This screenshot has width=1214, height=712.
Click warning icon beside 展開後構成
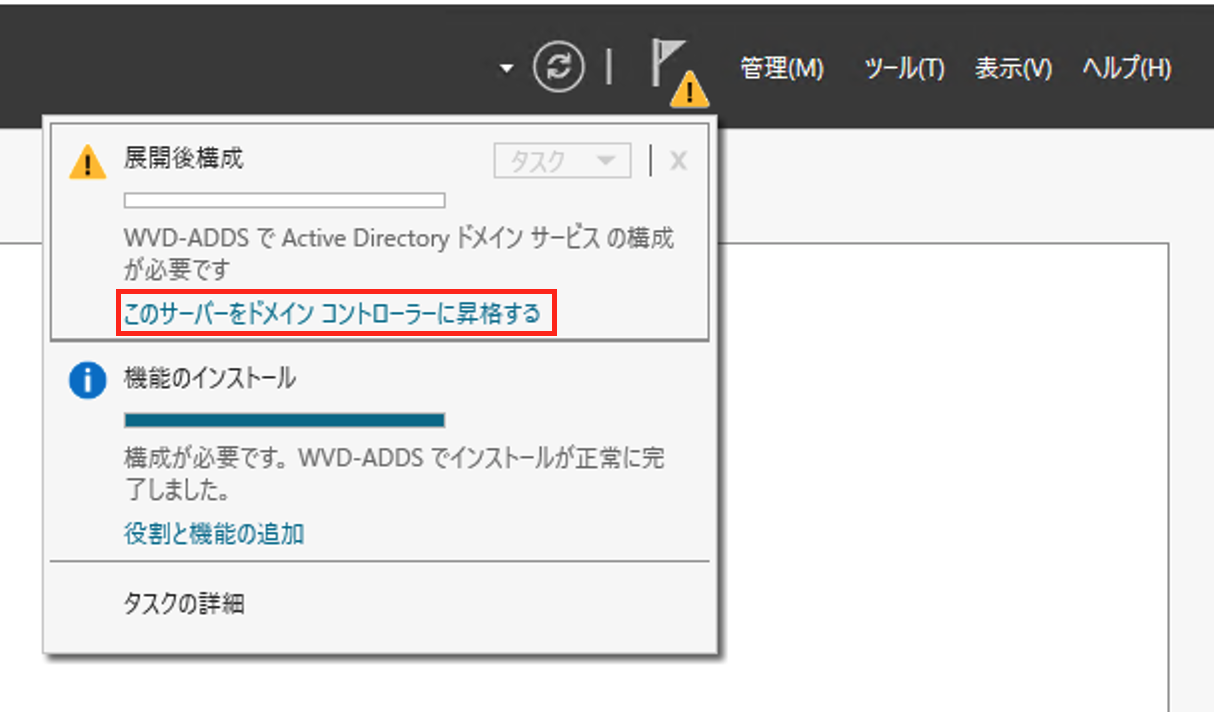pyautogui.click(x=88, y=161)
